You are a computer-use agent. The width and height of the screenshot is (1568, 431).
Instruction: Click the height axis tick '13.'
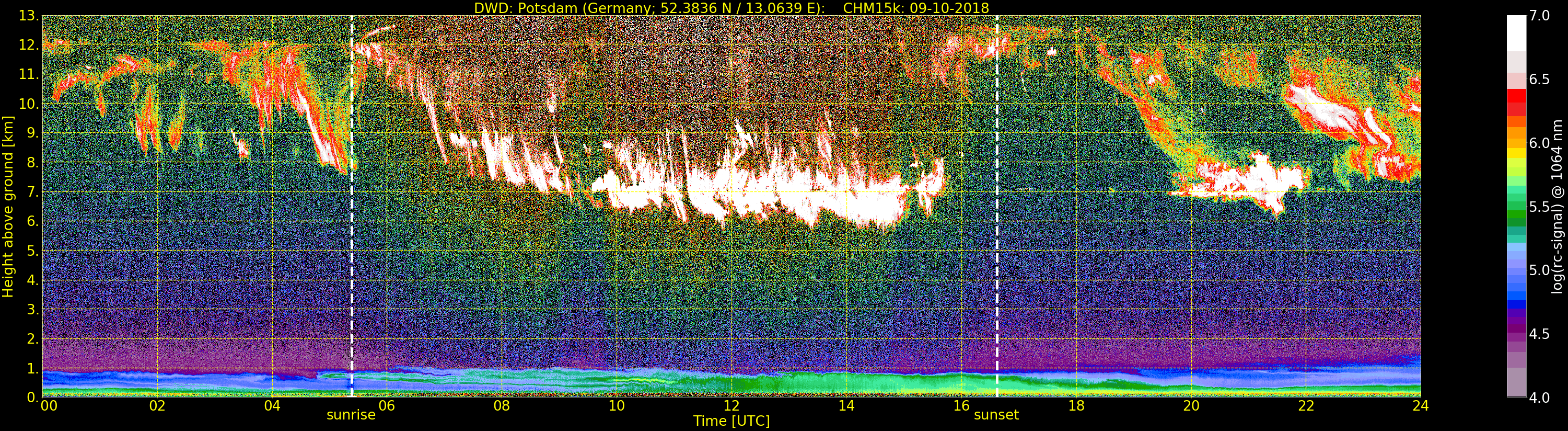pos(29,16)
